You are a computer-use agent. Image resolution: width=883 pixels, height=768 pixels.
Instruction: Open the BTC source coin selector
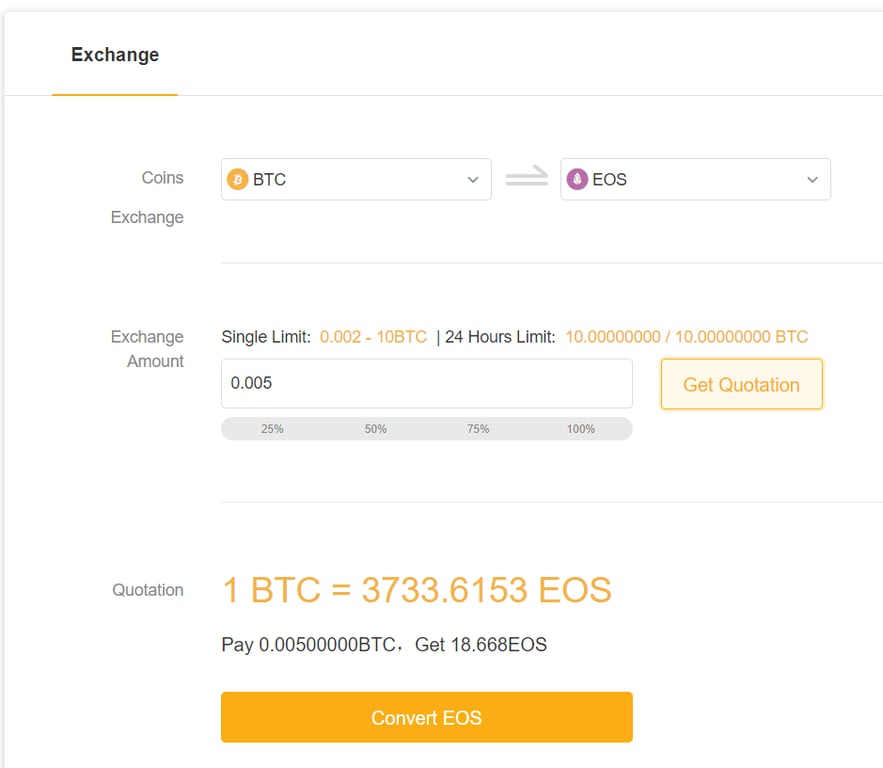point(355,180)
